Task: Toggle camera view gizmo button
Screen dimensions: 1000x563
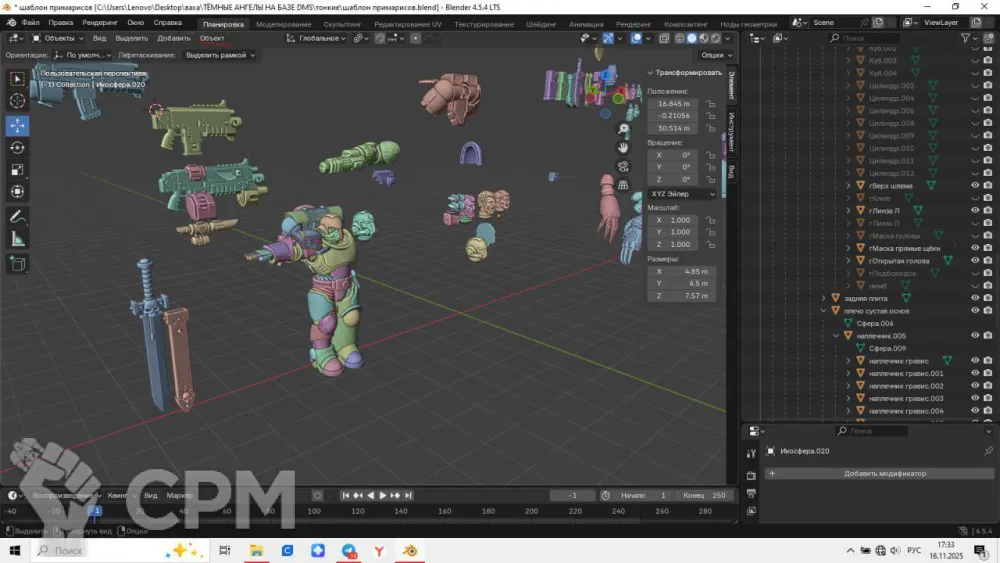Action: click(623, 166)
